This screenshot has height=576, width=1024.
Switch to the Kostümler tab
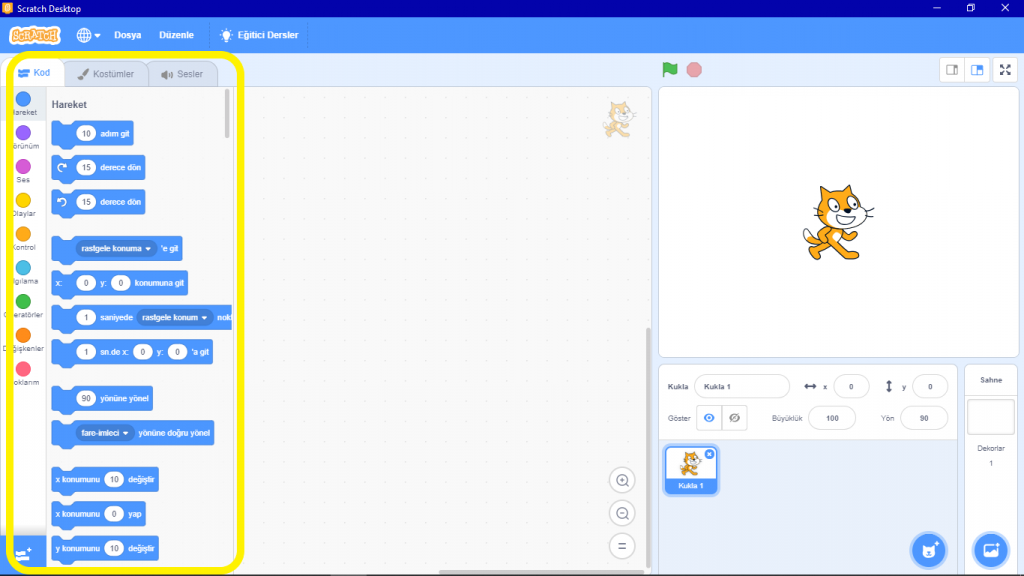tap(106, 74)
